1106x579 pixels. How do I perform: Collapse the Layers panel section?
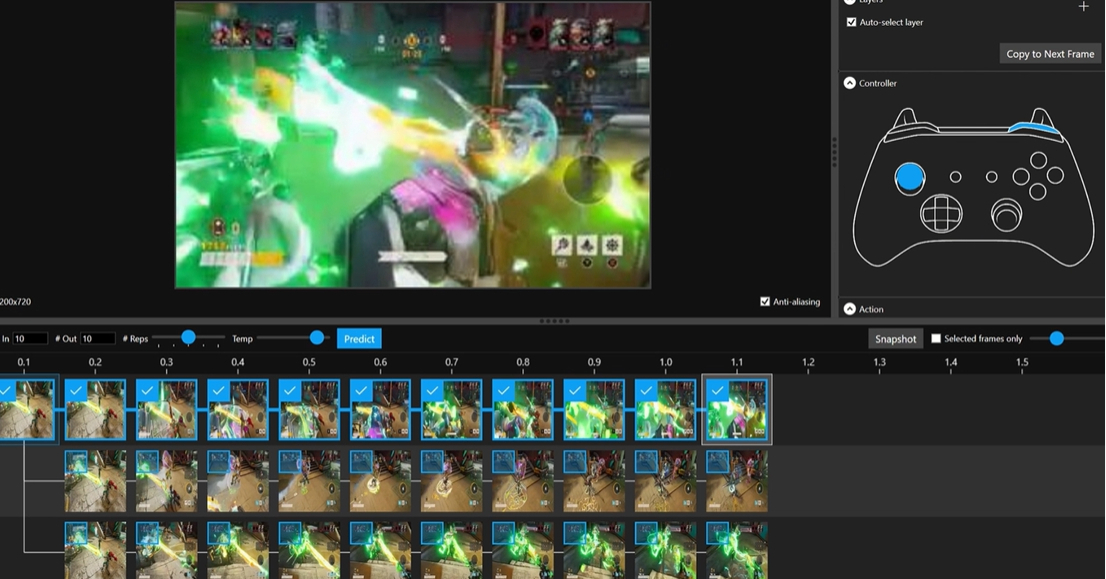(x=850, y=2)
